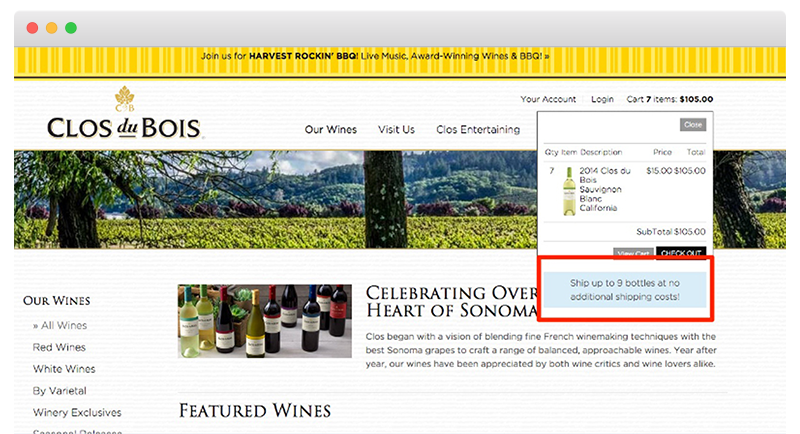Click the red window close dot
The width and height of the screenshot is (800, 434).
(x=32, y=28)
